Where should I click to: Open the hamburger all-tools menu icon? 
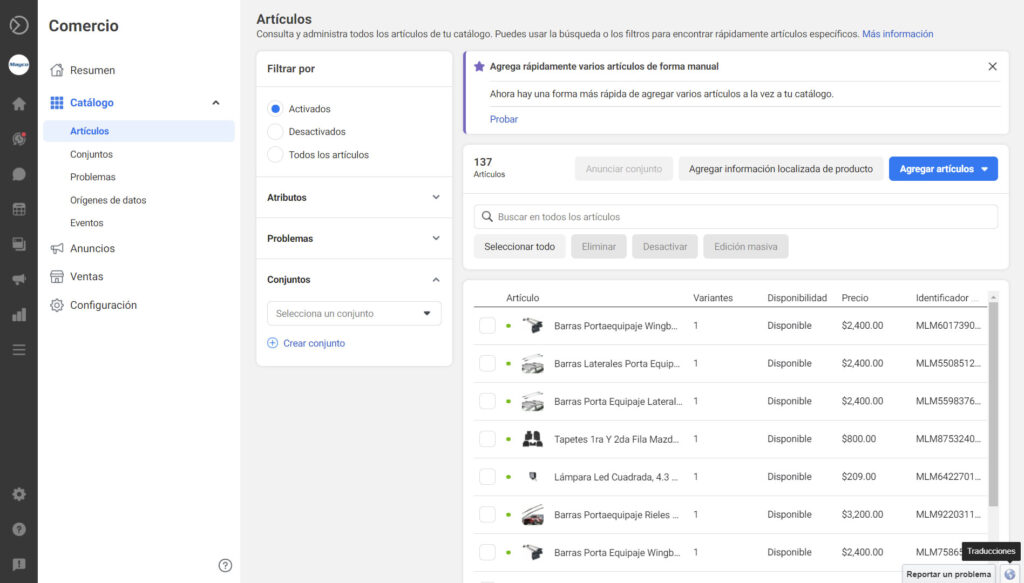pos(18,349)
